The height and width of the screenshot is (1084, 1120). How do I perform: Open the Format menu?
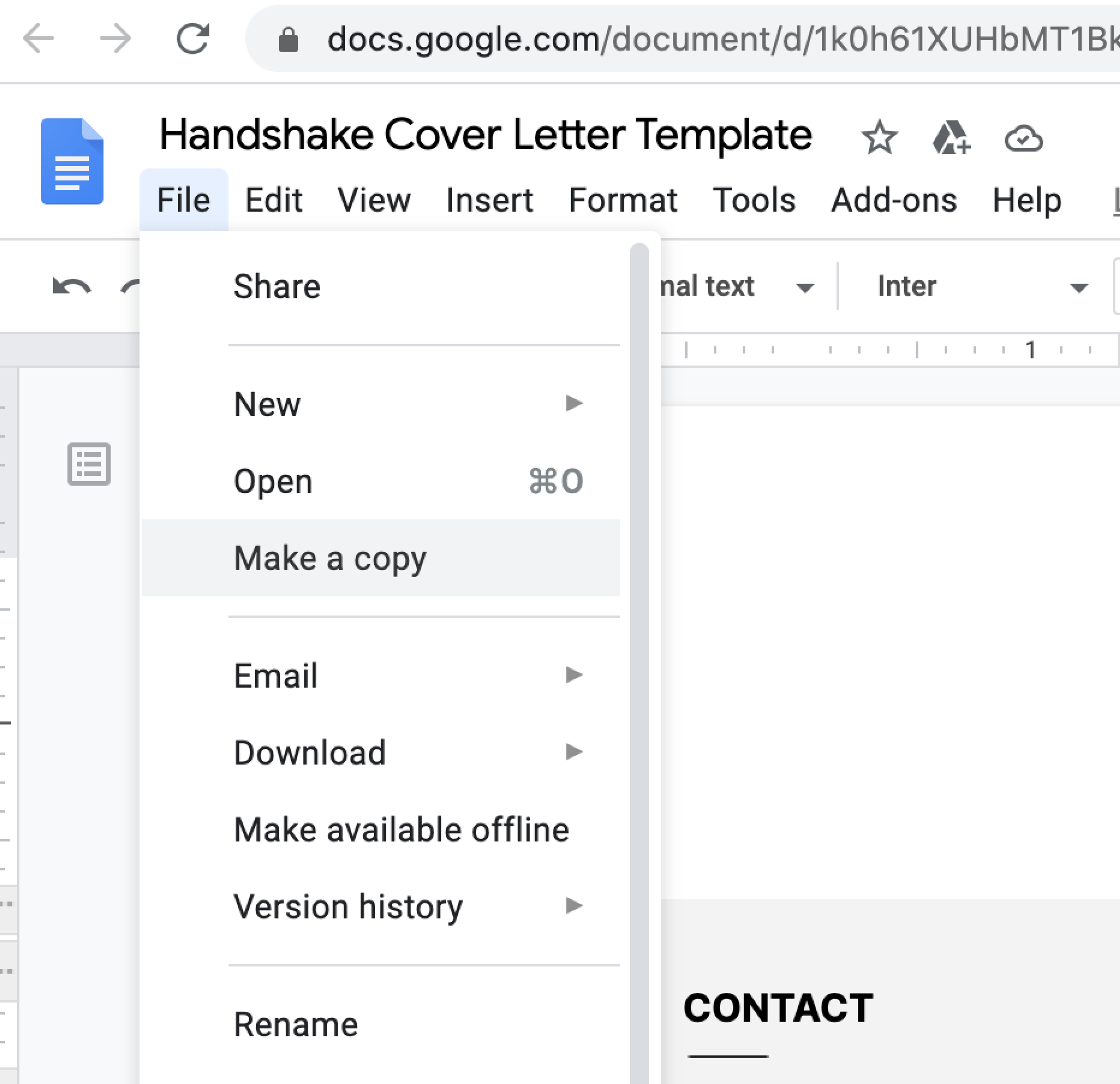tap(622, 200)
